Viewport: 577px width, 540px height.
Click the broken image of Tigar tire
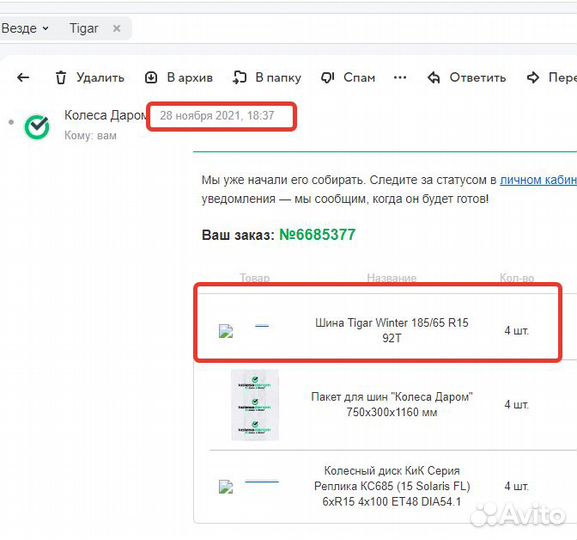pyautogui.click(x=226, y=331)
